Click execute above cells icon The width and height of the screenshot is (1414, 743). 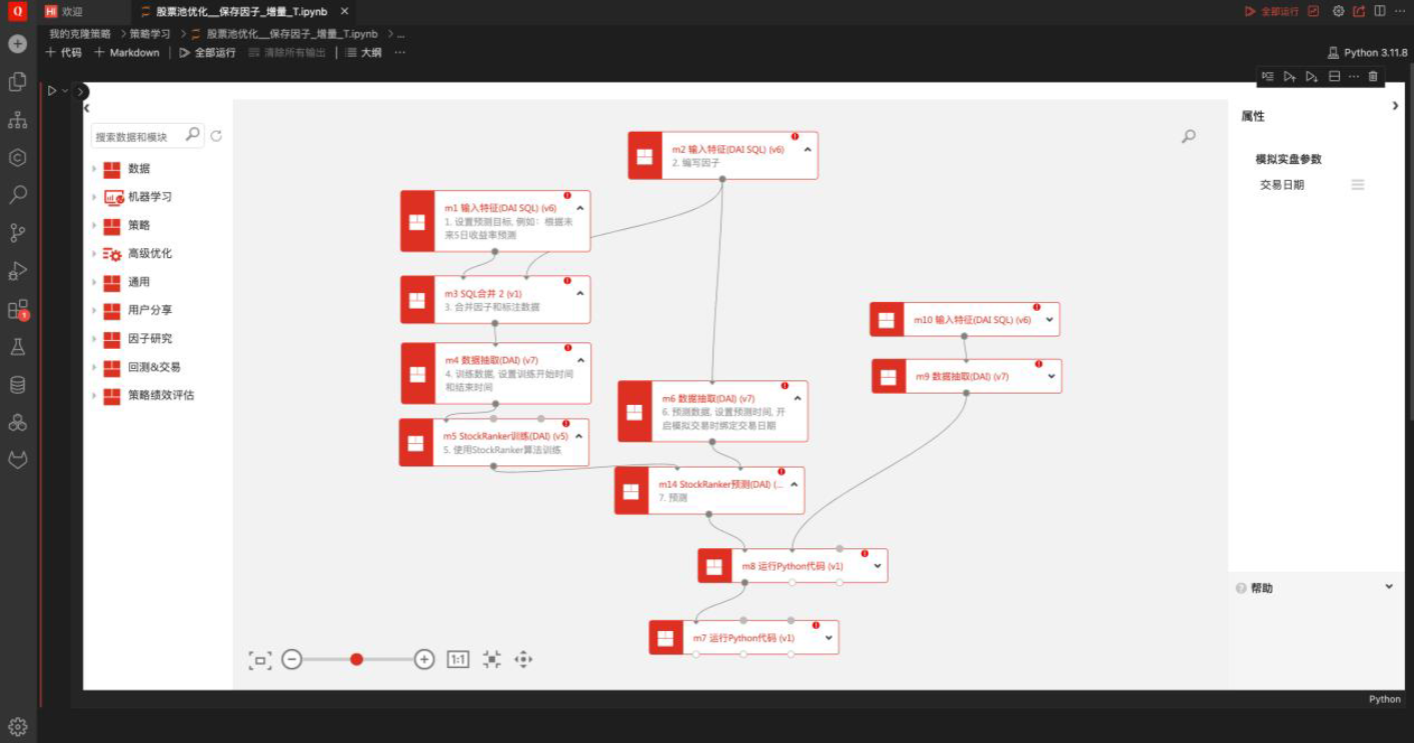[x=1290, y=76]
